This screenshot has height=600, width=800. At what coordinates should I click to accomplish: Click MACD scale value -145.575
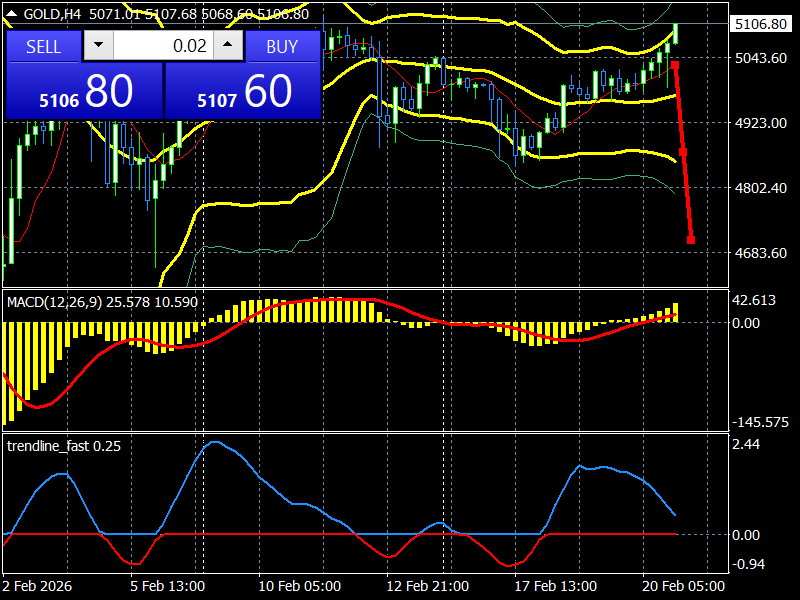[760, 422]
